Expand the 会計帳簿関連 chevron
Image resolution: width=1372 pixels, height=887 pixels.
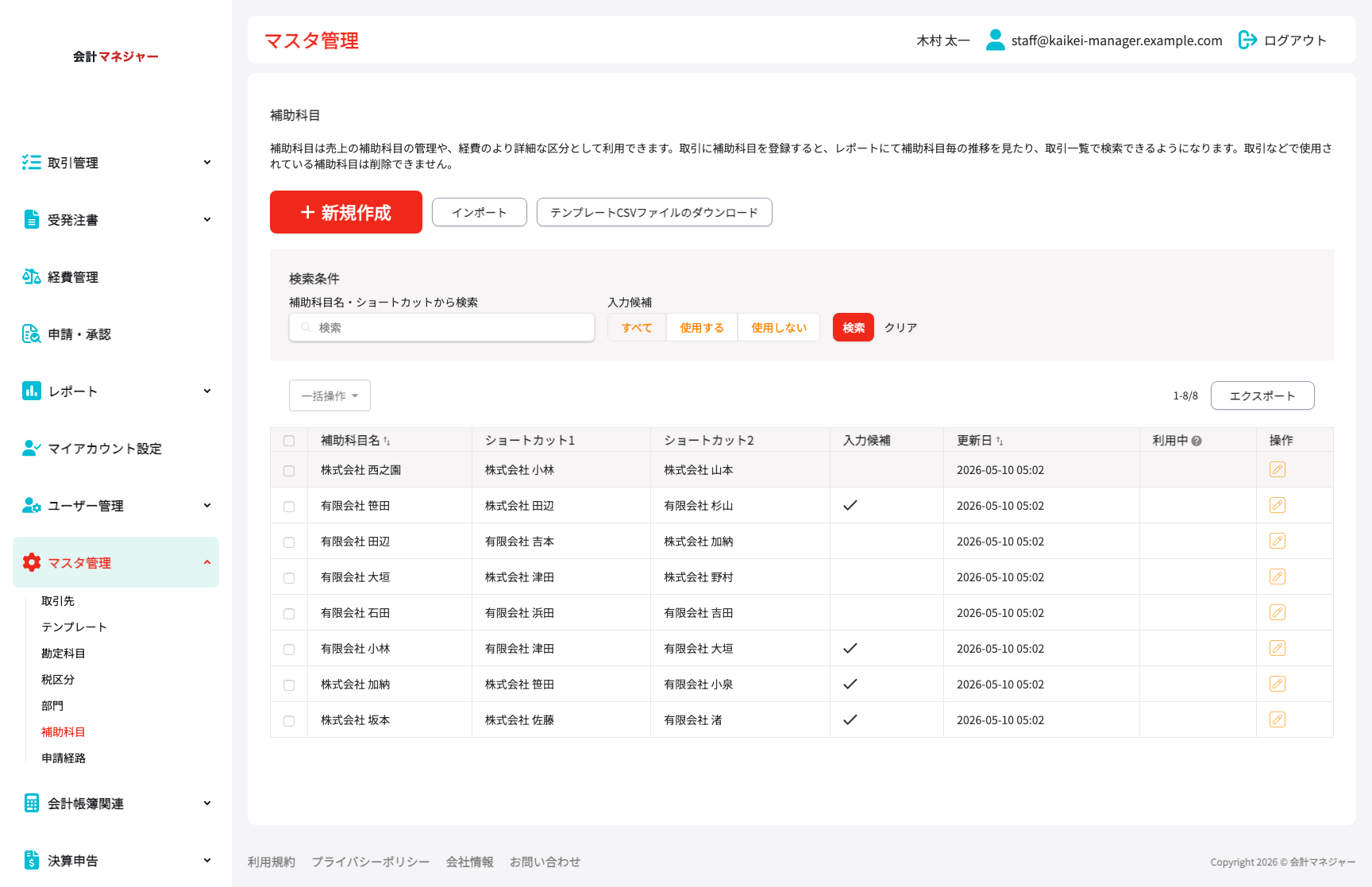pos(207,804)
